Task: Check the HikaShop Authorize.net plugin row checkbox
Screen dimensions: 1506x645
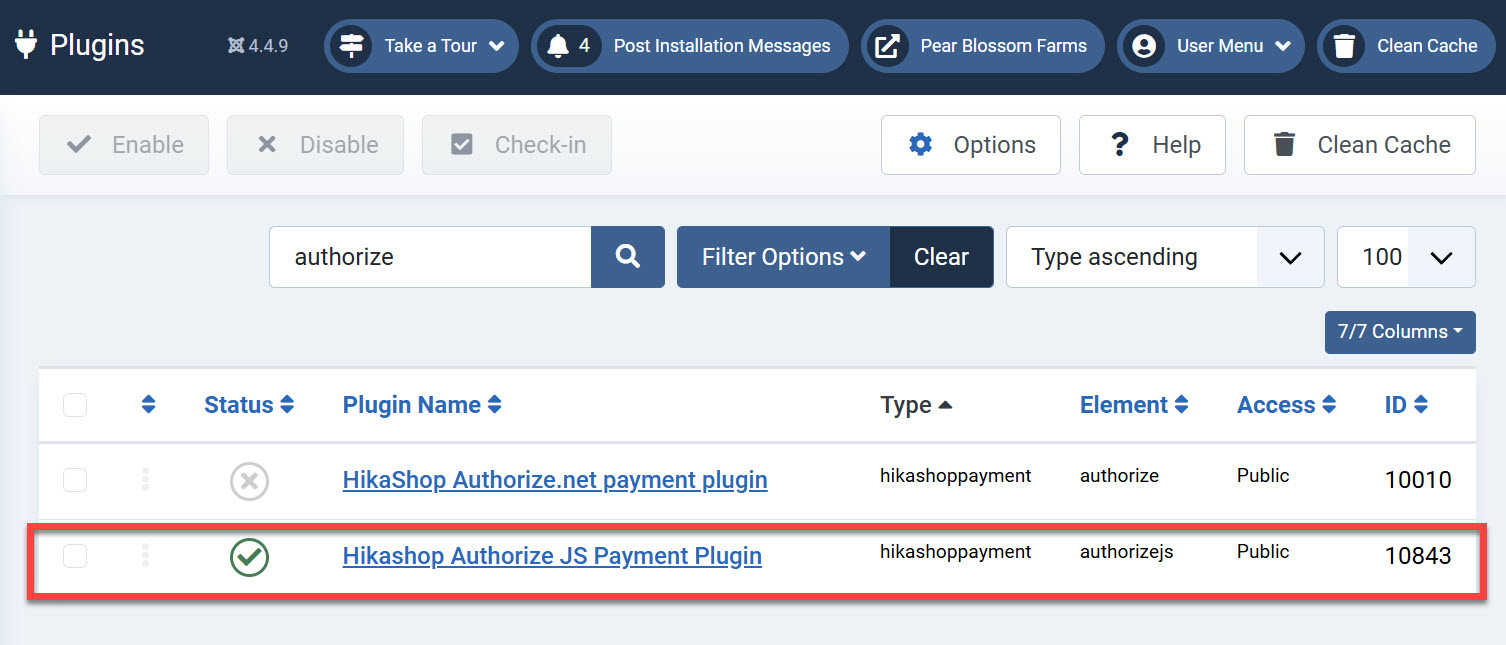Action: point(75,480)
